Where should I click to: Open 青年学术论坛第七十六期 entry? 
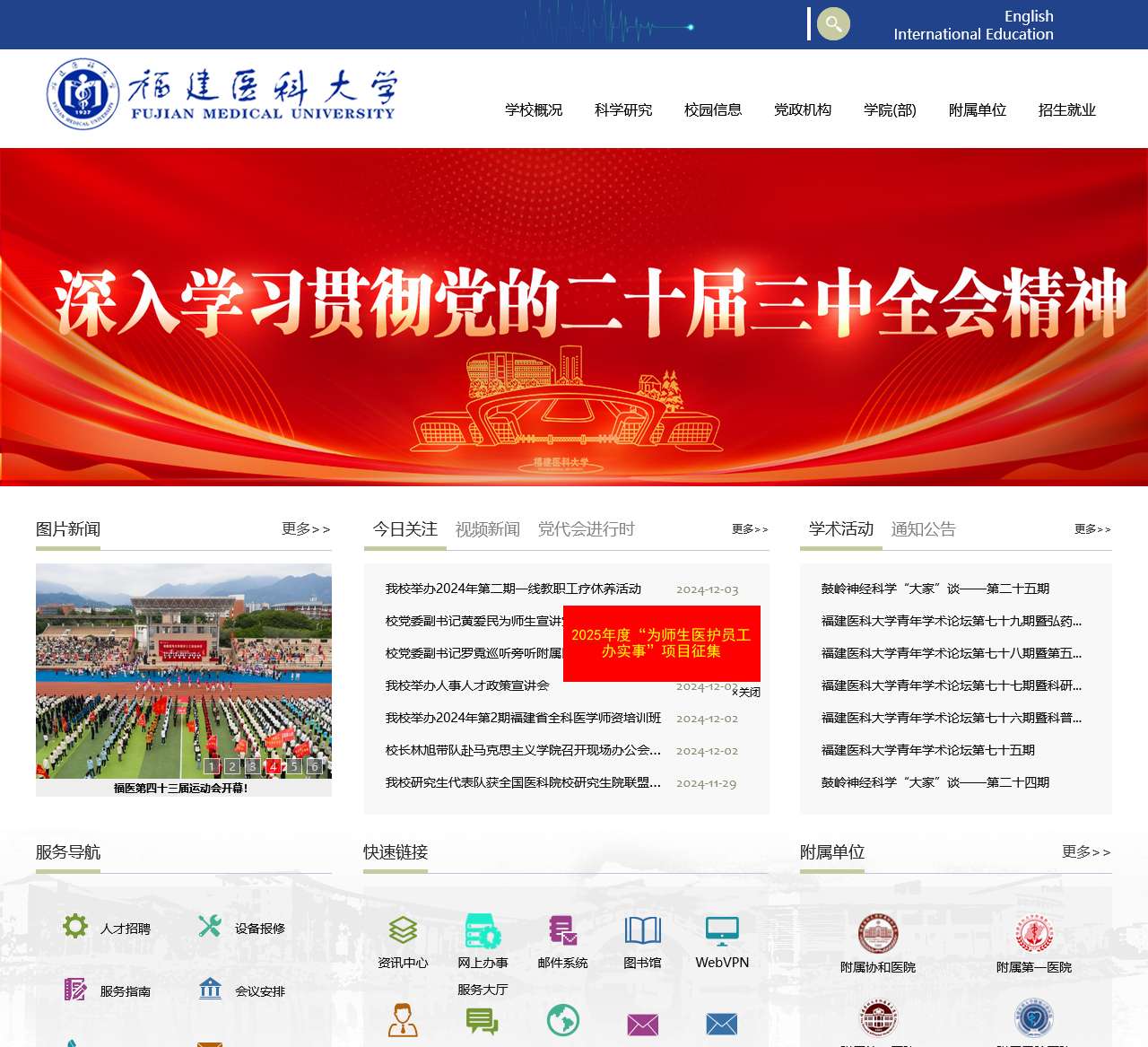[952, 719]
